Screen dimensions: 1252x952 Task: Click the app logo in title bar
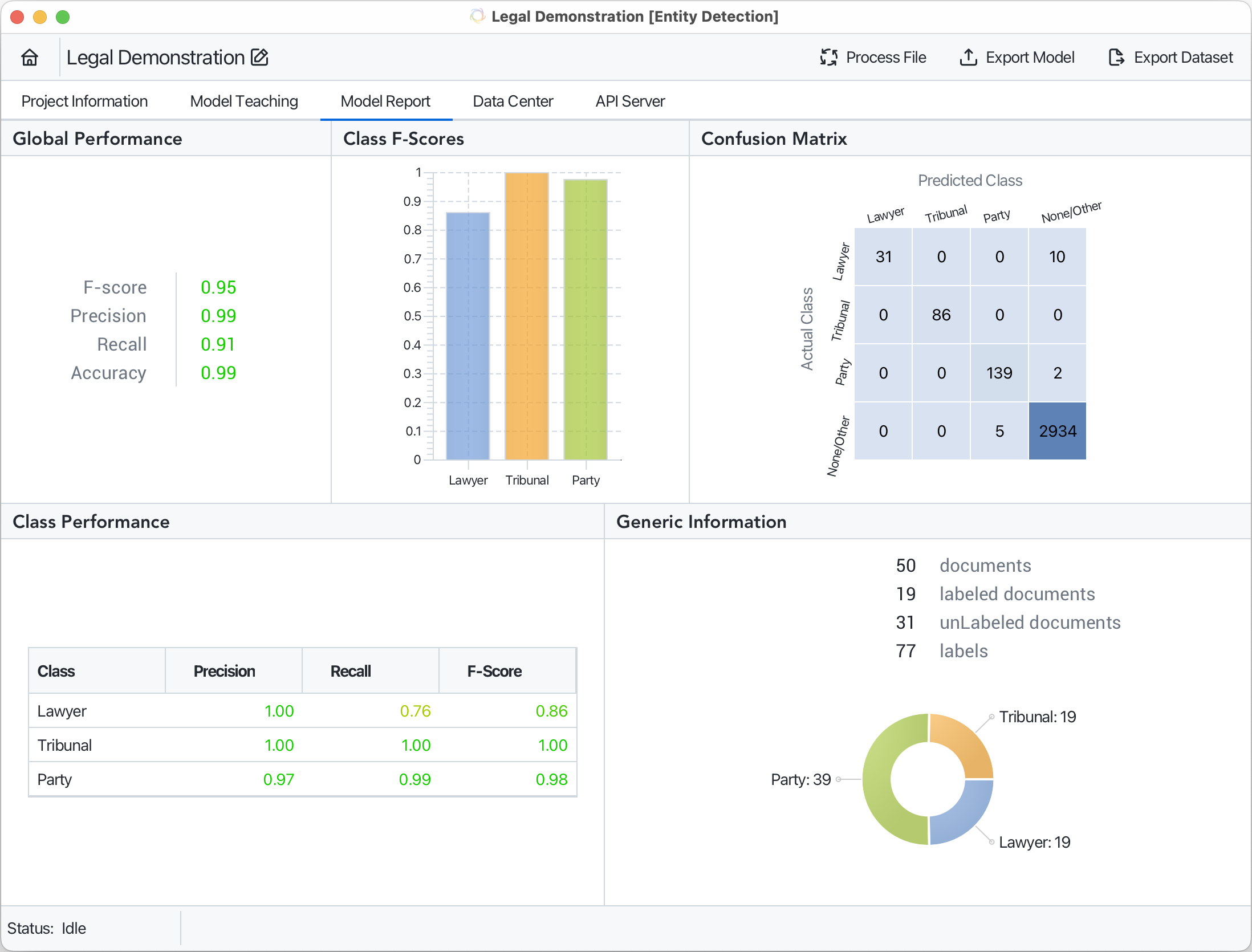477,17
